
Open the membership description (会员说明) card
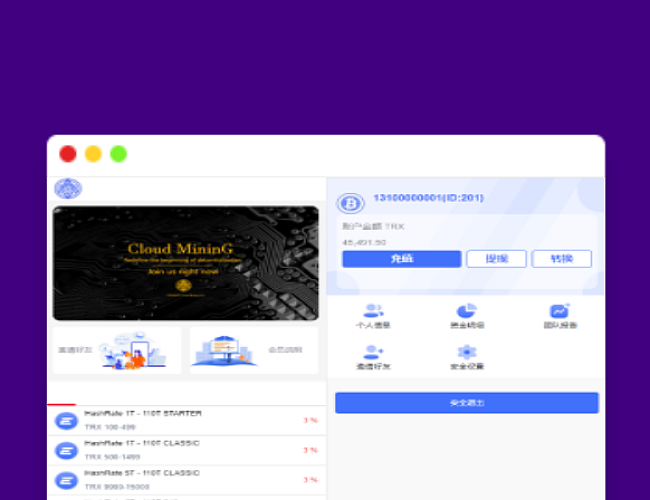tap(254, 350)
